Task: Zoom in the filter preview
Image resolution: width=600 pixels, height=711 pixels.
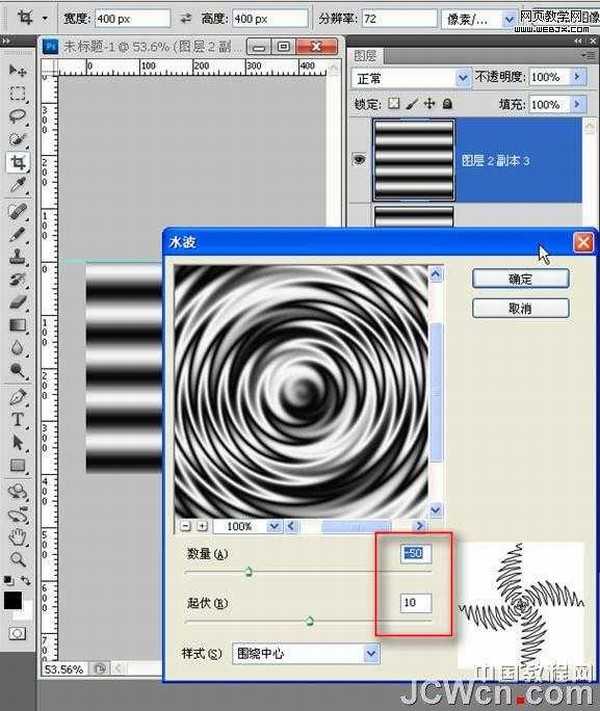Action: point(202,526)
